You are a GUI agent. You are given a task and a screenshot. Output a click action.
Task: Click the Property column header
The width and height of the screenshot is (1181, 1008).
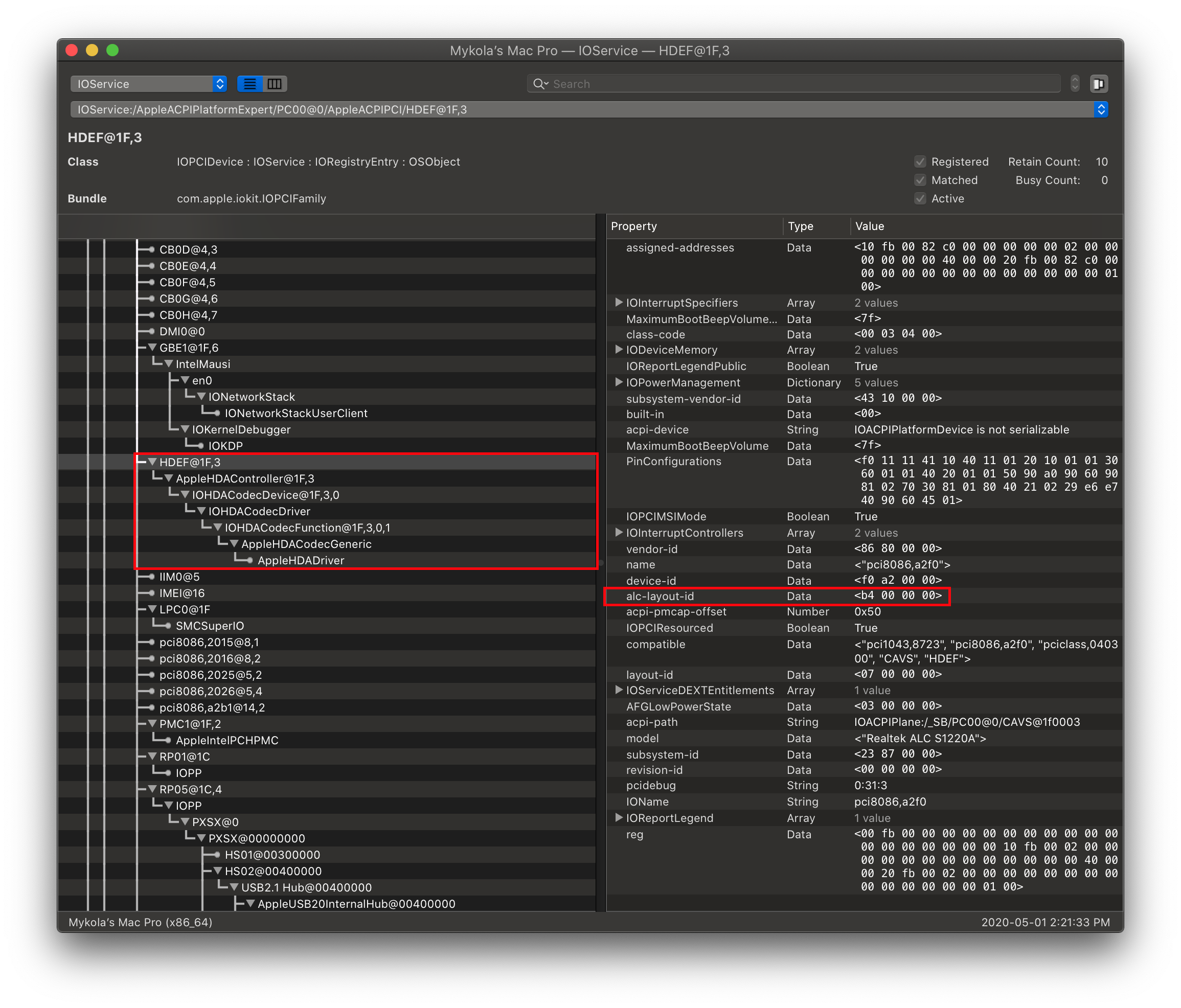click(x=634, y=226)
